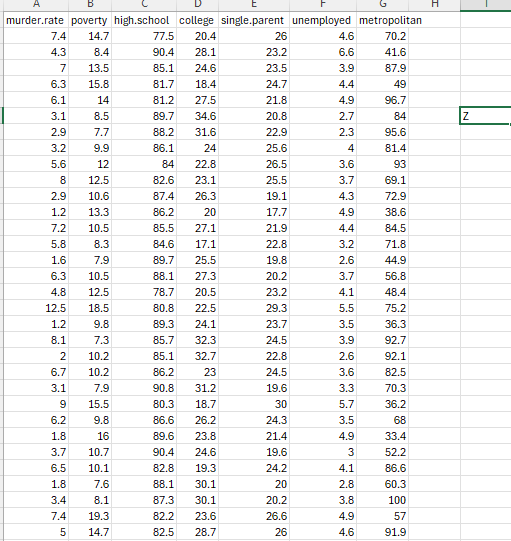Click the unemployed value 6.6
Viewport: 511px width, 541px height.
coord(323,52)
